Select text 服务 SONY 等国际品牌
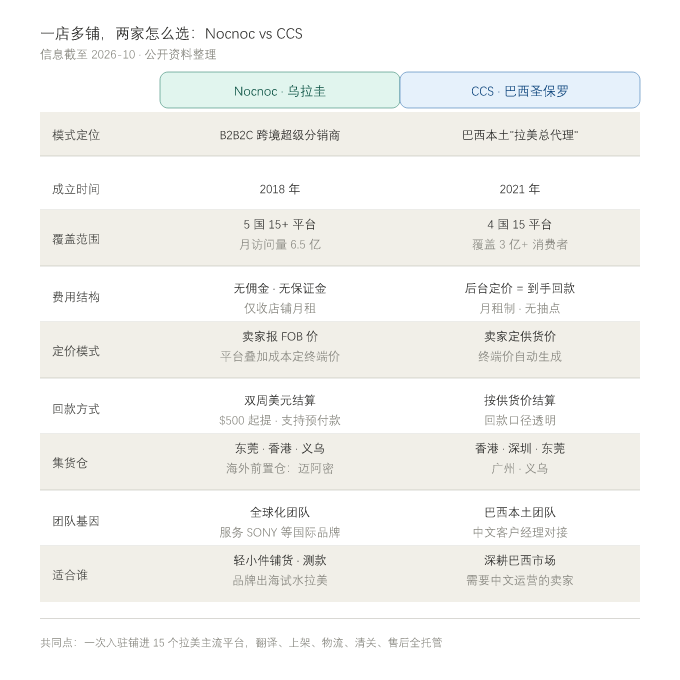 point(280,533)
